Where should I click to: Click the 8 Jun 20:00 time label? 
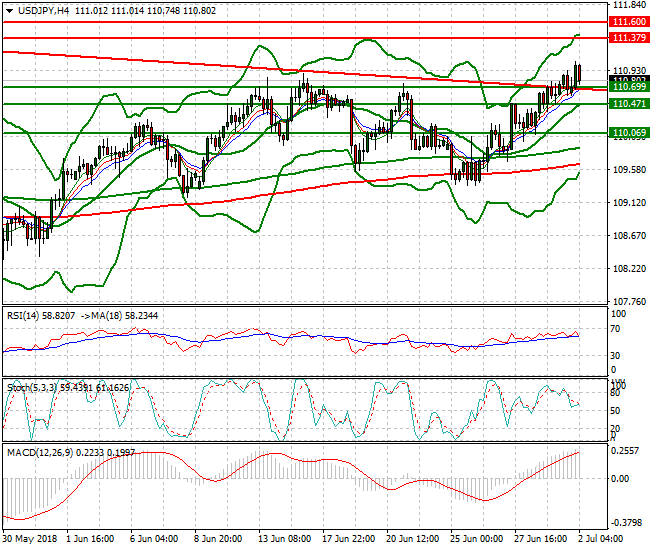coord(218,539)
